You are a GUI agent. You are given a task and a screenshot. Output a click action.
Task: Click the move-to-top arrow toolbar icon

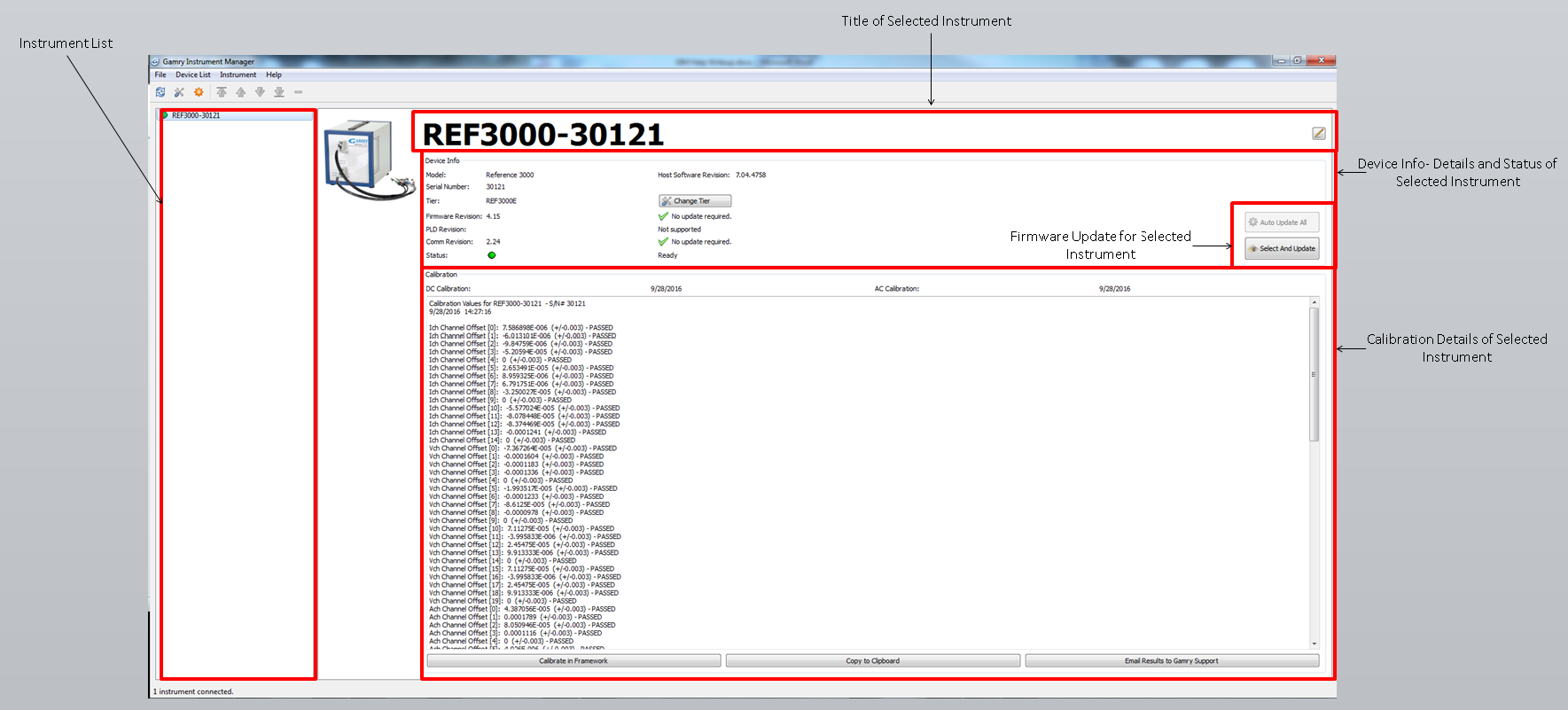pyautogui.click(x=222, y=92)
